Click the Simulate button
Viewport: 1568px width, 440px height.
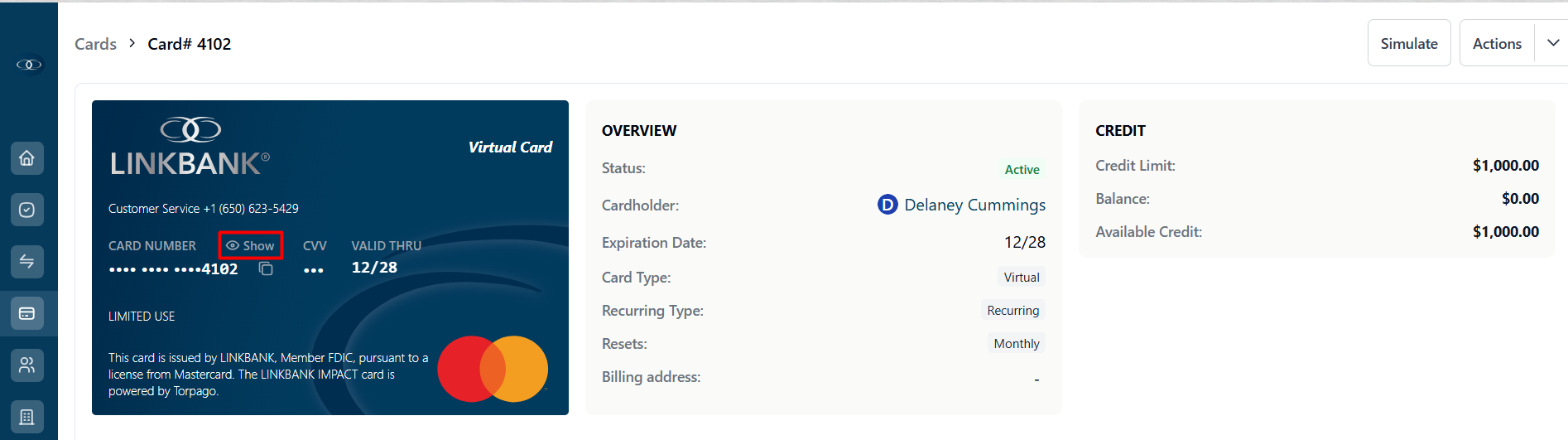[x=1409, y=43]
